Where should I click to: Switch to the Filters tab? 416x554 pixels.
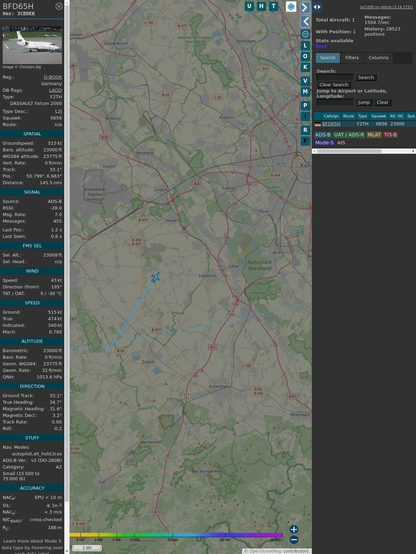[x=352, y=58]
